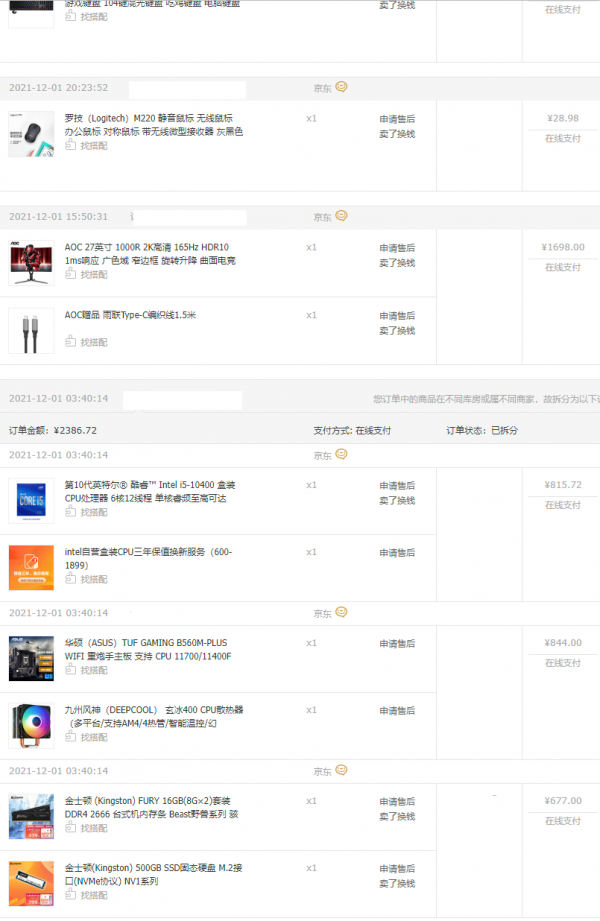Click JD chat icon above Intel i5-10400 order
600x921 pixels.
pos(341,454)
